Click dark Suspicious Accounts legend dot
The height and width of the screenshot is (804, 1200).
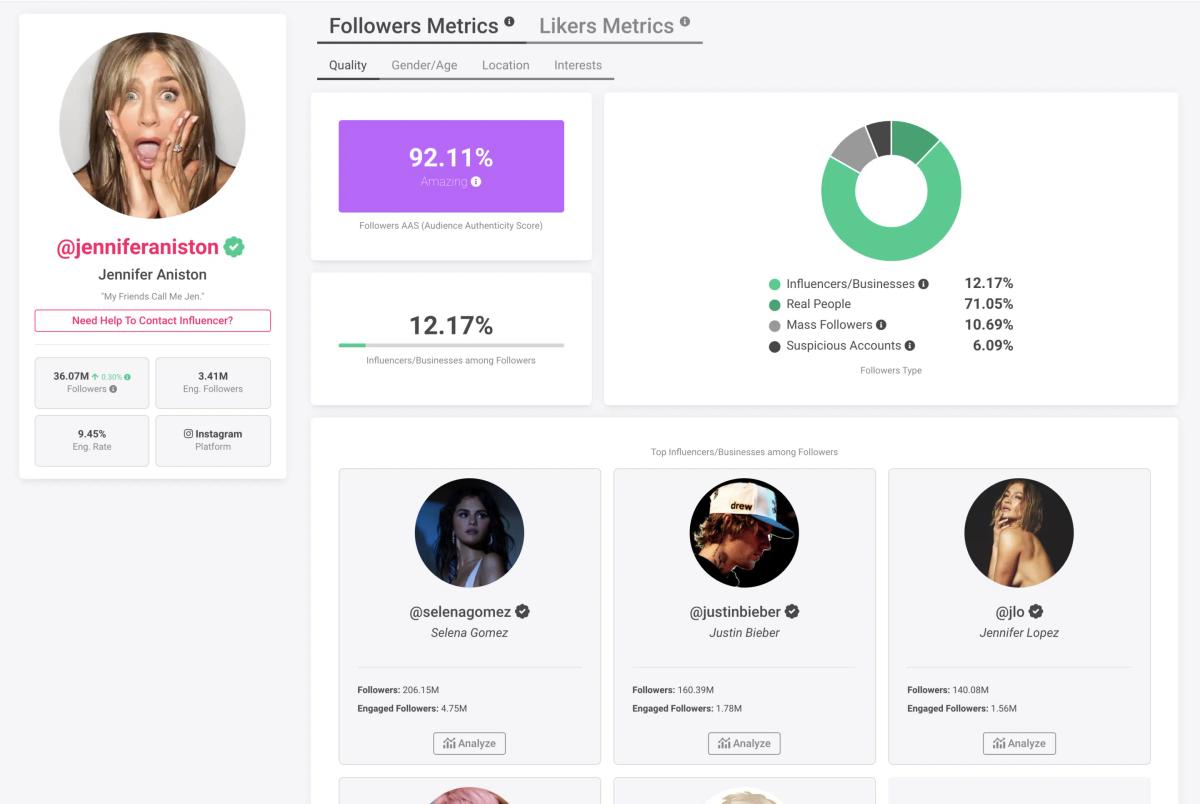coord(774,346)
